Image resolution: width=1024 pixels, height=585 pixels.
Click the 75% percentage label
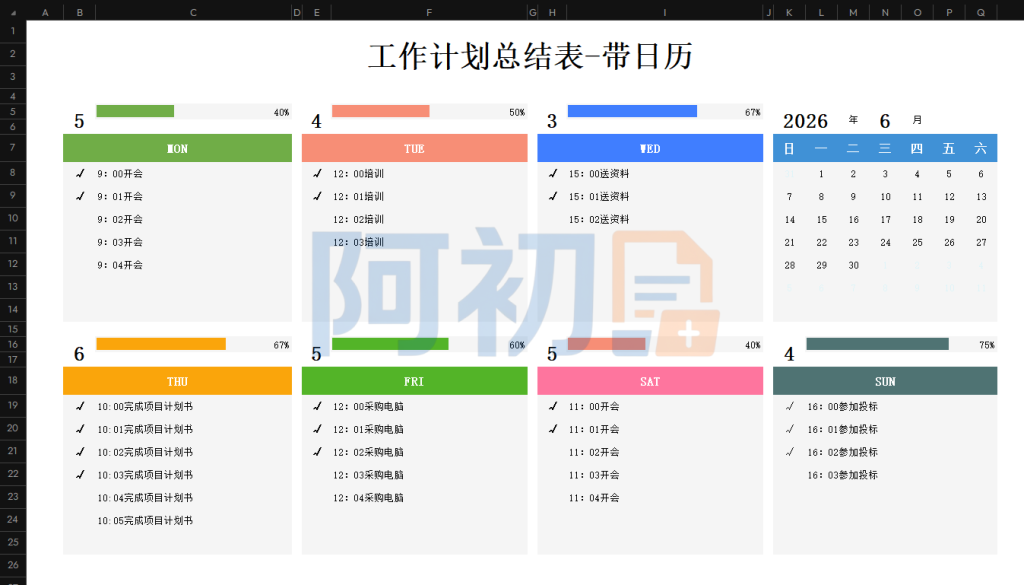(987, 345)
